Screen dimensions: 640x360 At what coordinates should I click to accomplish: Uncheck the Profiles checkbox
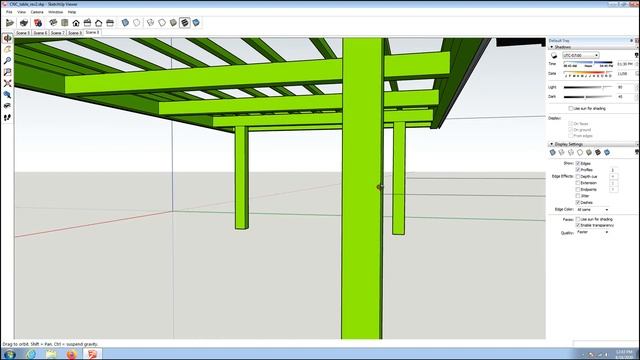click(x=578, y=170)
